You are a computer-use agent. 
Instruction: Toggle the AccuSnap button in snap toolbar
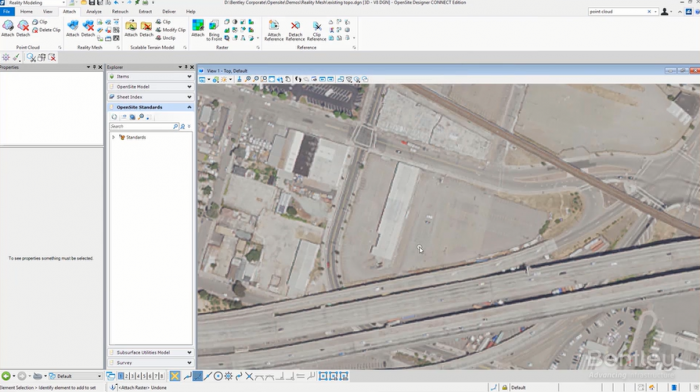click(x=175, y=376)
